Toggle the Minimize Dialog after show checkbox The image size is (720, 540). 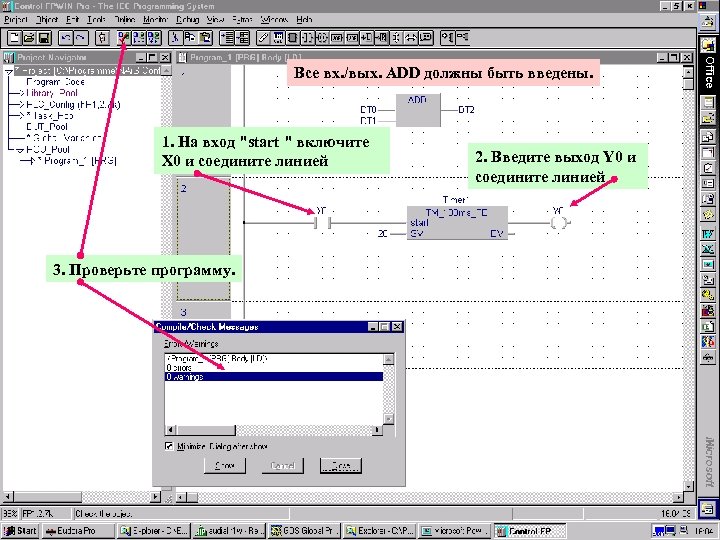click(x=169, y=446)
